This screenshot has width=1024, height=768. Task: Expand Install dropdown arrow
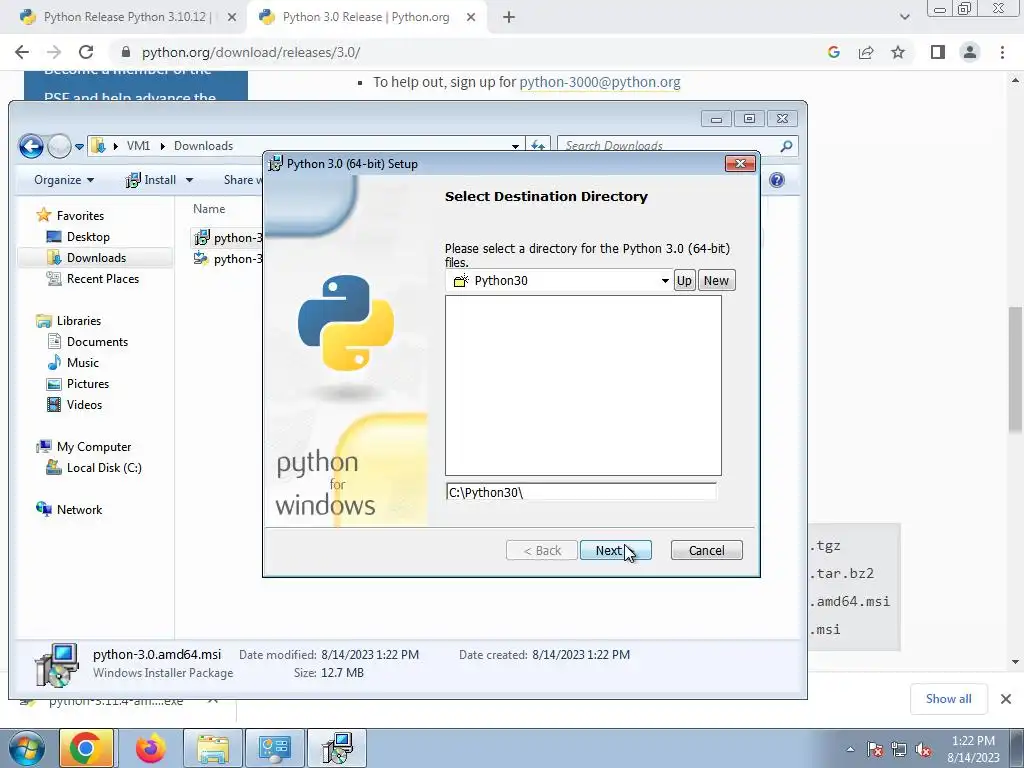tap(189, 180)
